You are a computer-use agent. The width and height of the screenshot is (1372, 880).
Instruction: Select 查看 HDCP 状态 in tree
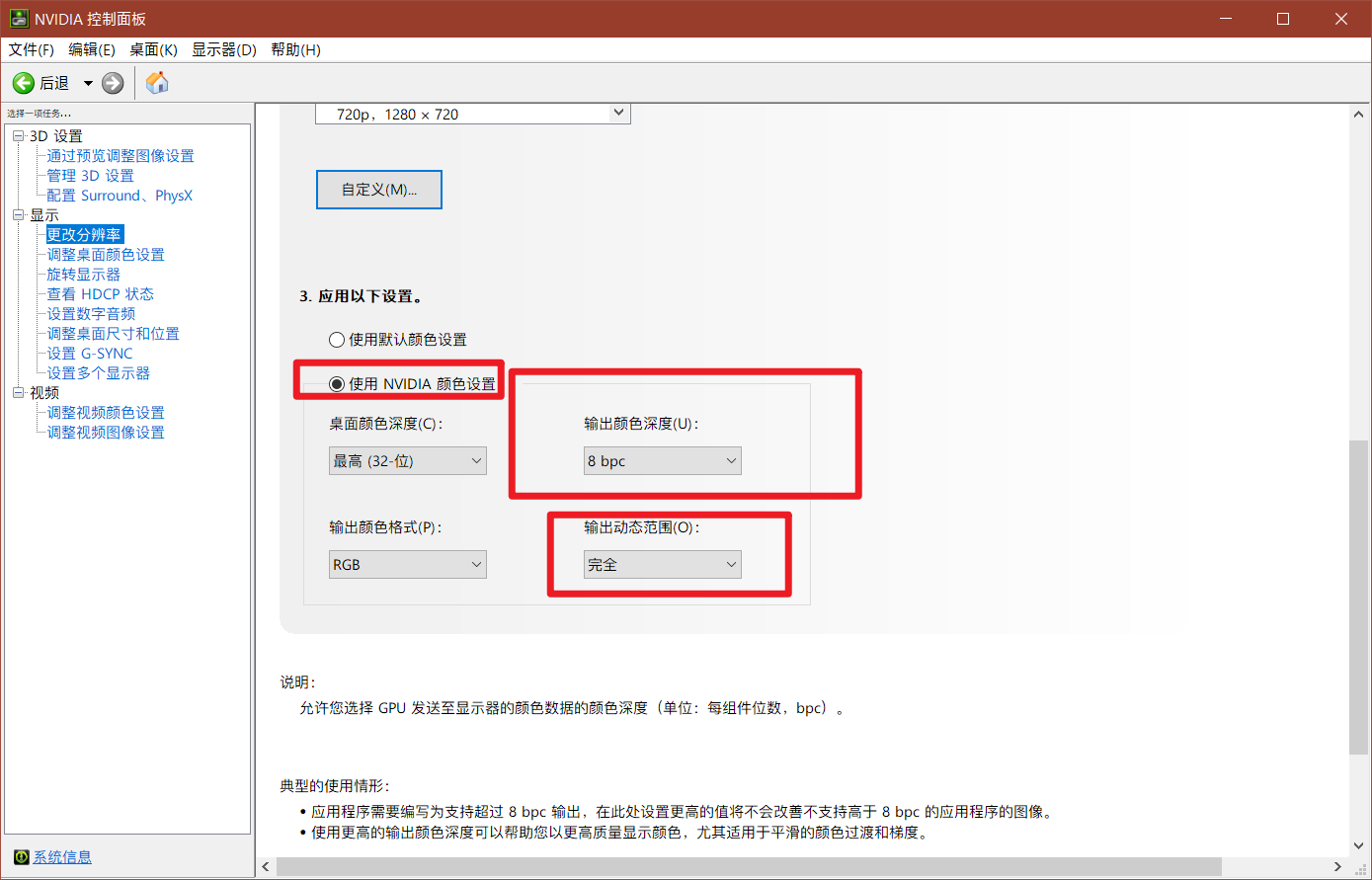click(x=101, y=294)
